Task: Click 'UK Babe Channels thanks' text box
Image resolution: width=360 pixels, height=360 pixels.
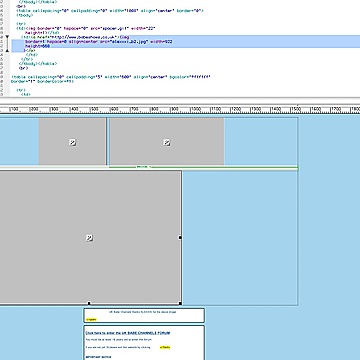Action: click(x=144, y=315)
